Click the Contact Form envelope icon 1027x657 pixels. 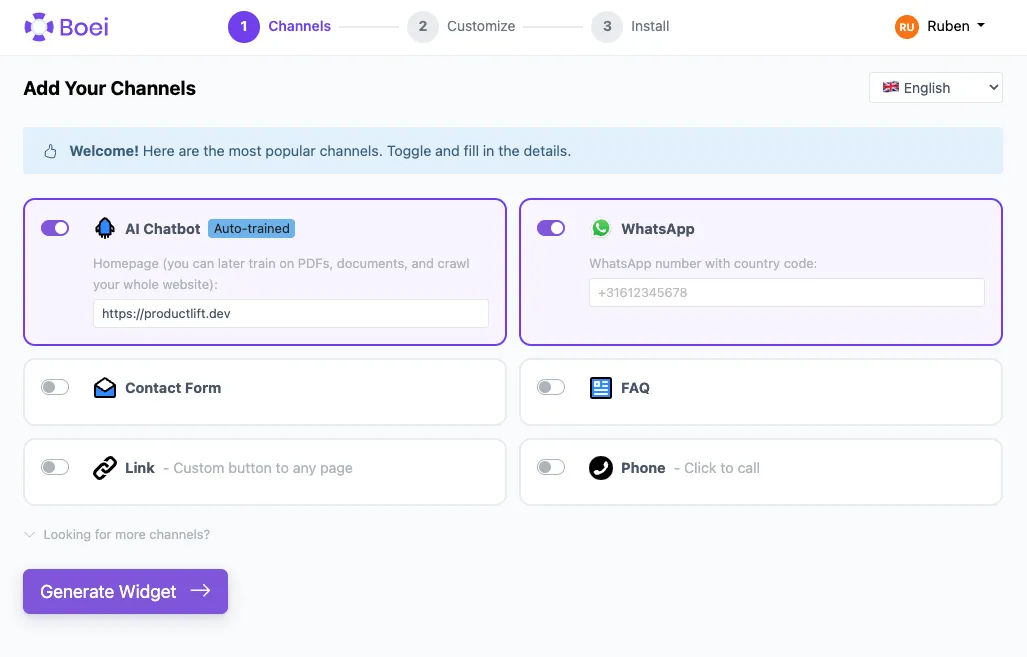pyautogui.click(x=105, y=387)
